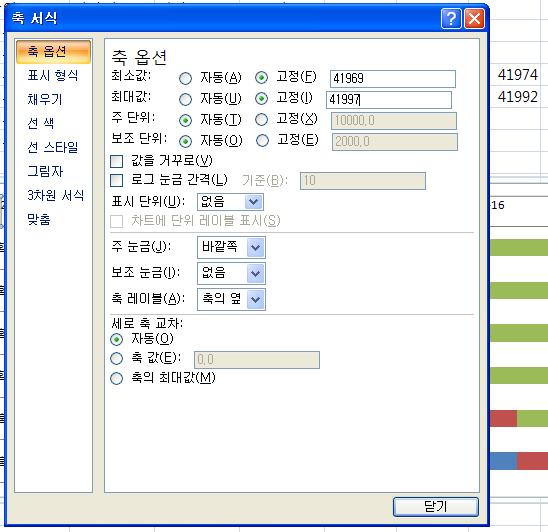
Task: Click the 닫기 button
Action: tap(436, 506)
